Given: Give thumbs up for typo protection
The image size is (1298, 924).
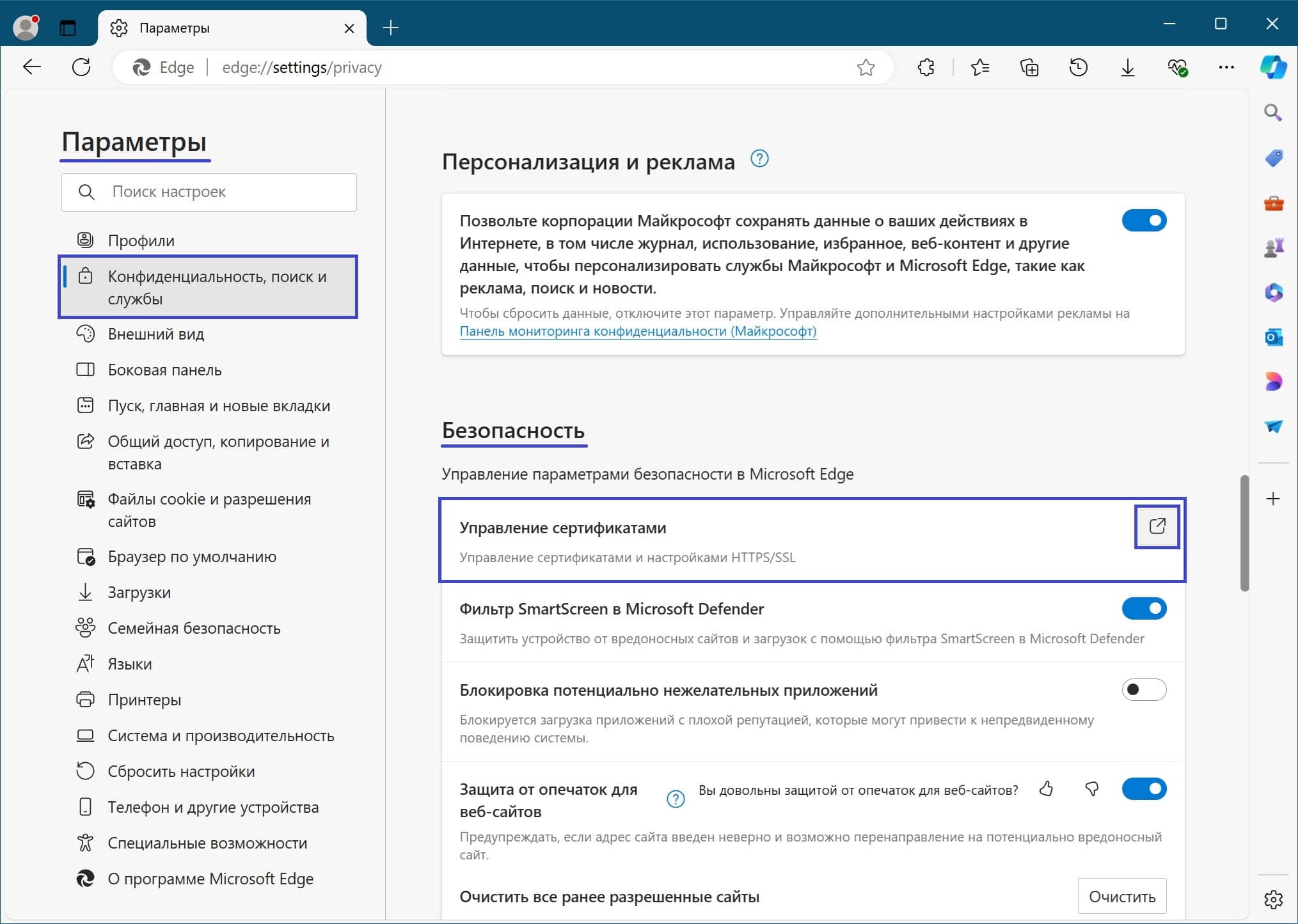Looking at the screenshot, I should pos(1047,789).
